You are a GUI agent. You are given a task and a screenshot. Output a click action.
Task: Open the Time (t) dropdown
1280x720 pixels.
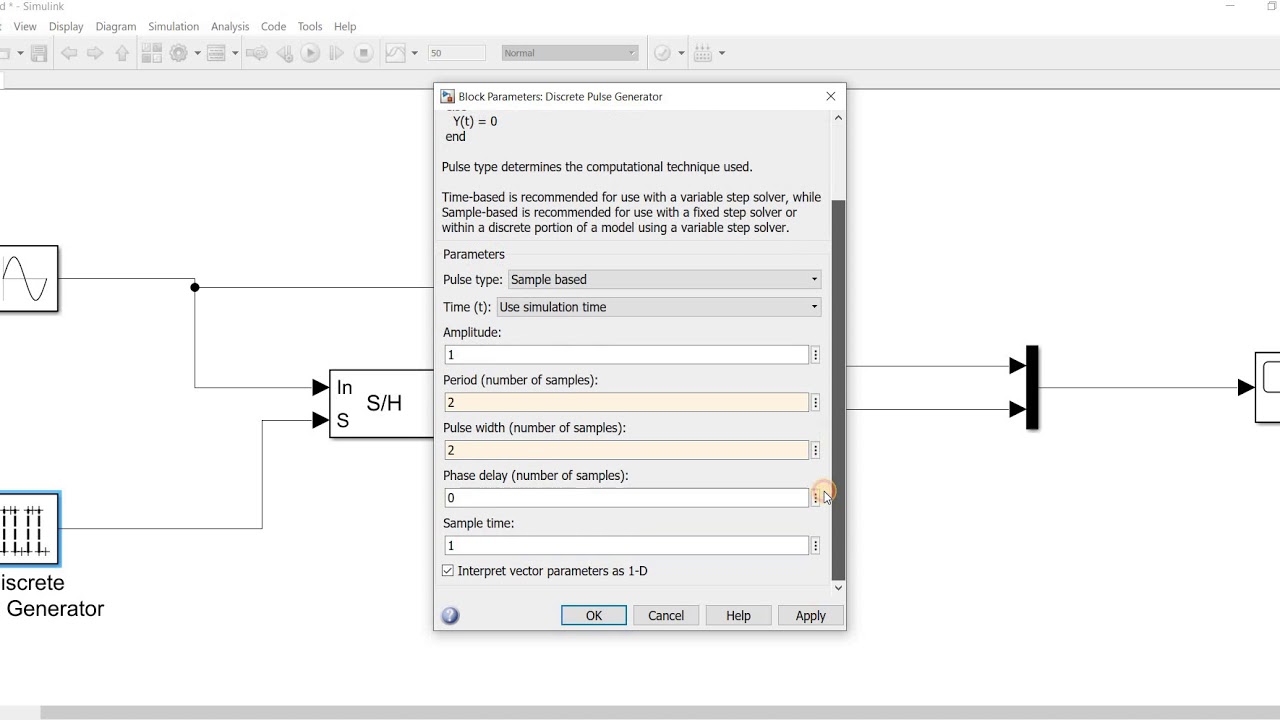pyautogui.click(x=659, y=307)
